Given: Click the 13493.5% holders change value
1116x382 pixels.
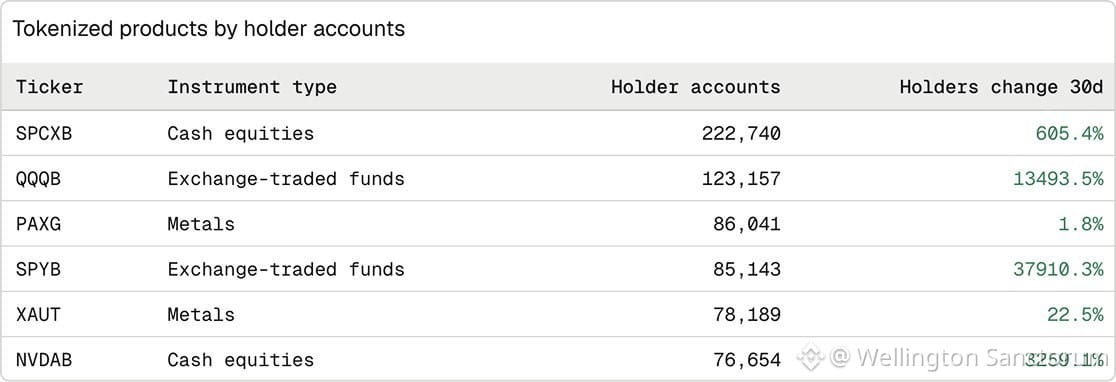Looking at the screenshot, I should 1058,179.
